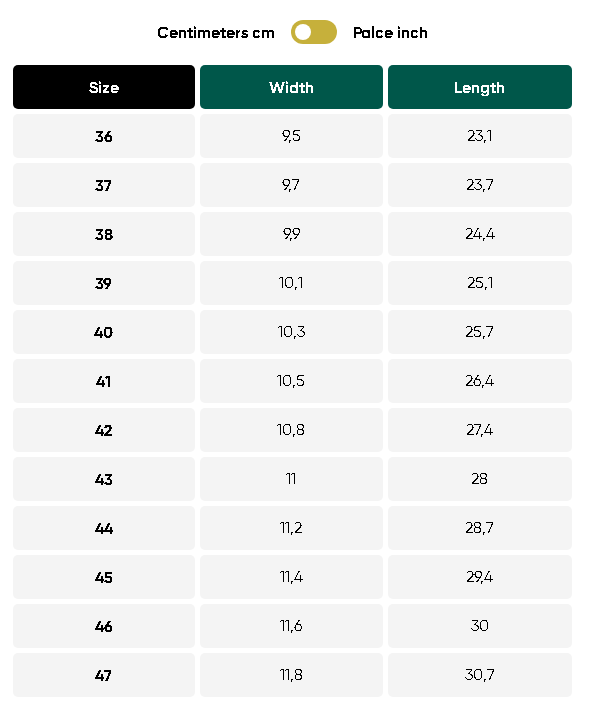Click the Length column header

480,87
